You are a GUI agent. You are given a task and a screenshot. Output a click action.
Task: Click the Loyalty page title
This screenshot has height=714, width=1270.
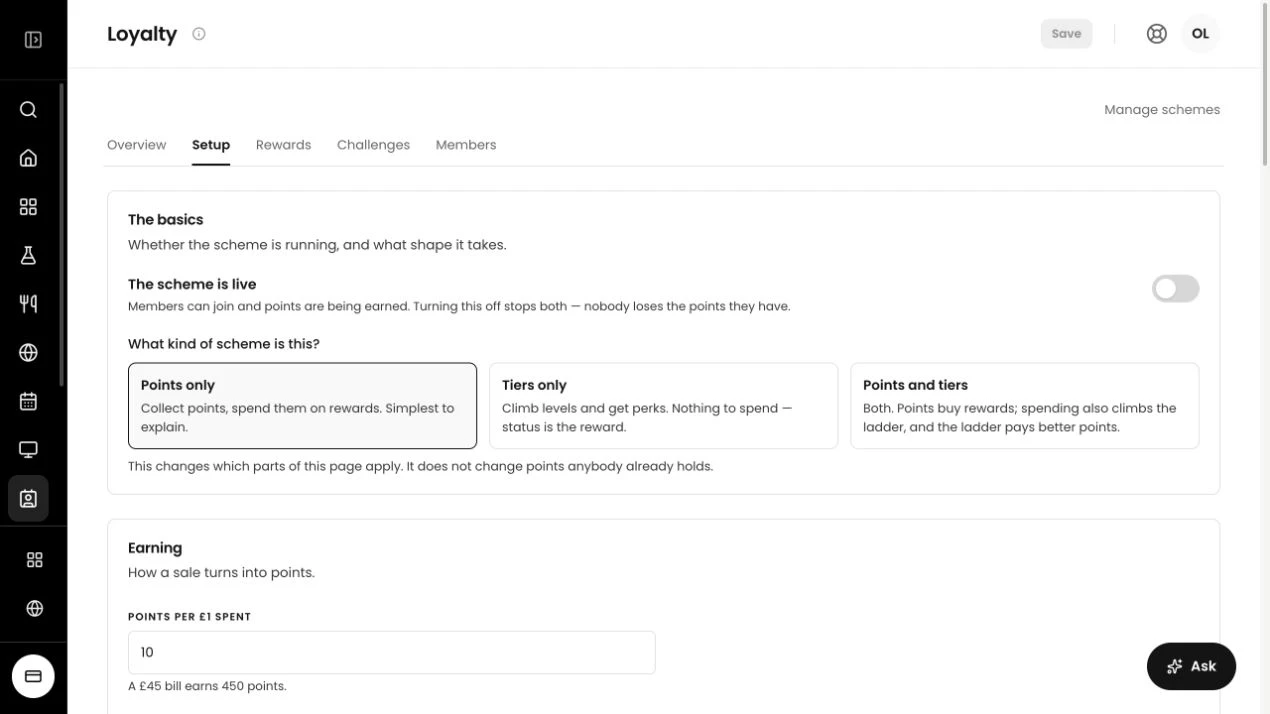(142, 34)
